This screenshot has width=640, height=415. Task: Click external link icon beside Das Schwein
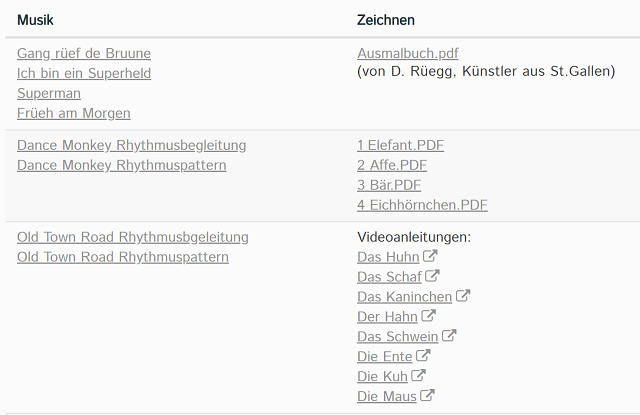[x=449, y=335]
